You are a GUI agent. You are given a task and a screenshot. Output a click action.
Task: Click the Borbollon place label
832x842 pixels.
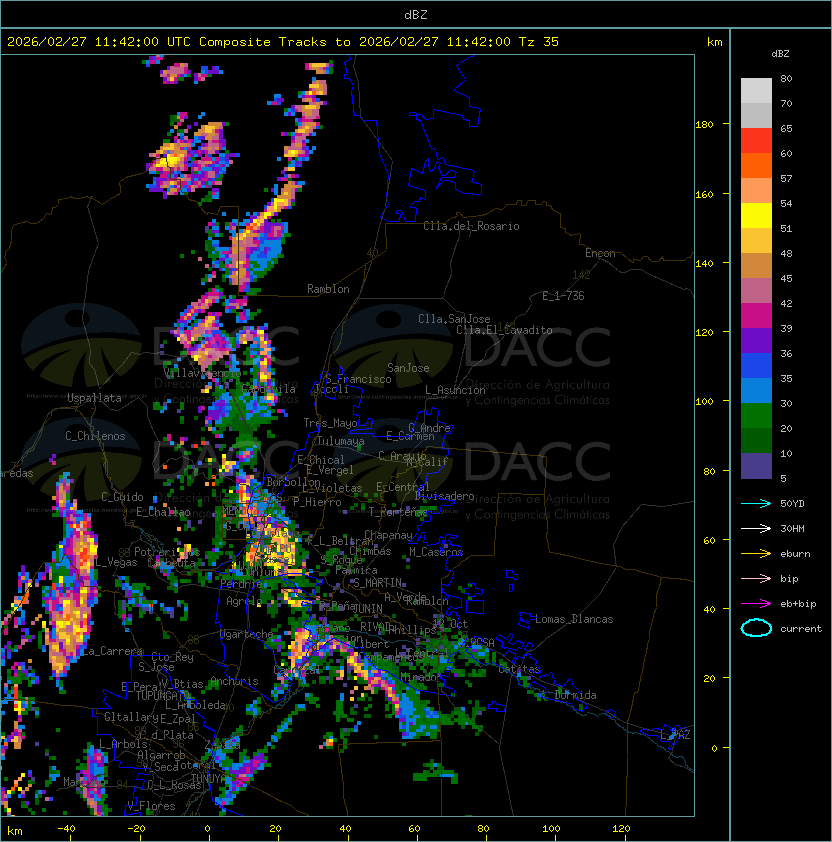coord(293,482)
